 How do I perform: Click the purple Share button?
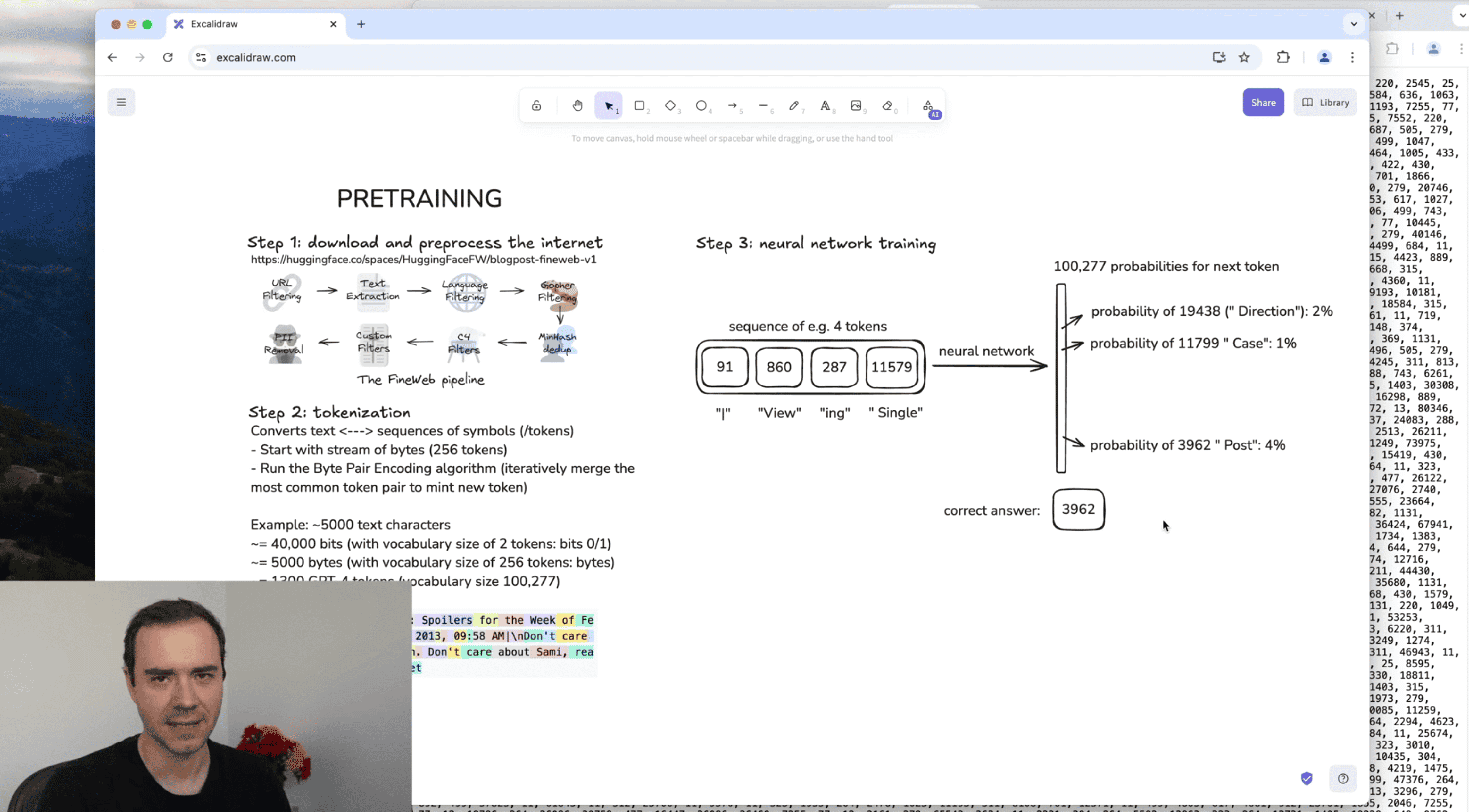1263,103
